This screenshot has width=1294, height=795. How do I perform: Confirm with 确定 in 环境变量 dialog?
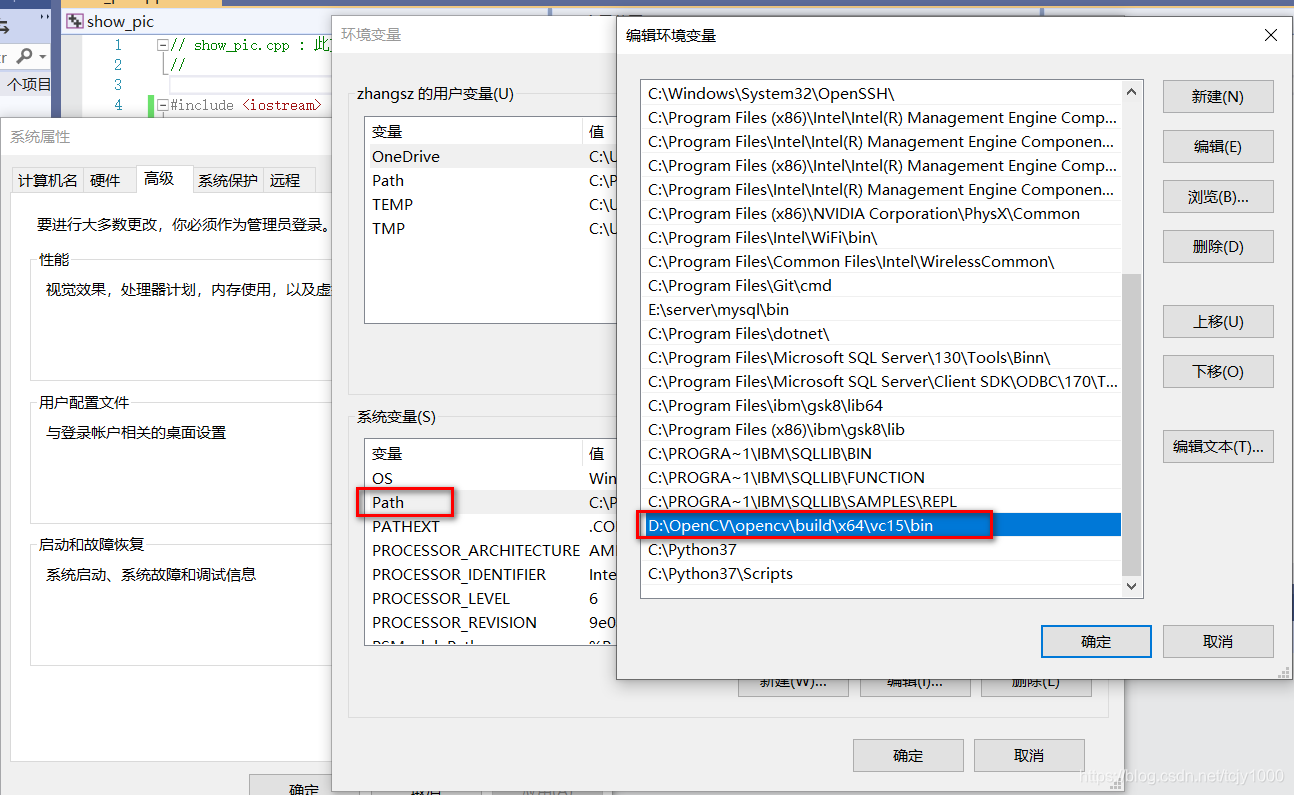point(908,755)
